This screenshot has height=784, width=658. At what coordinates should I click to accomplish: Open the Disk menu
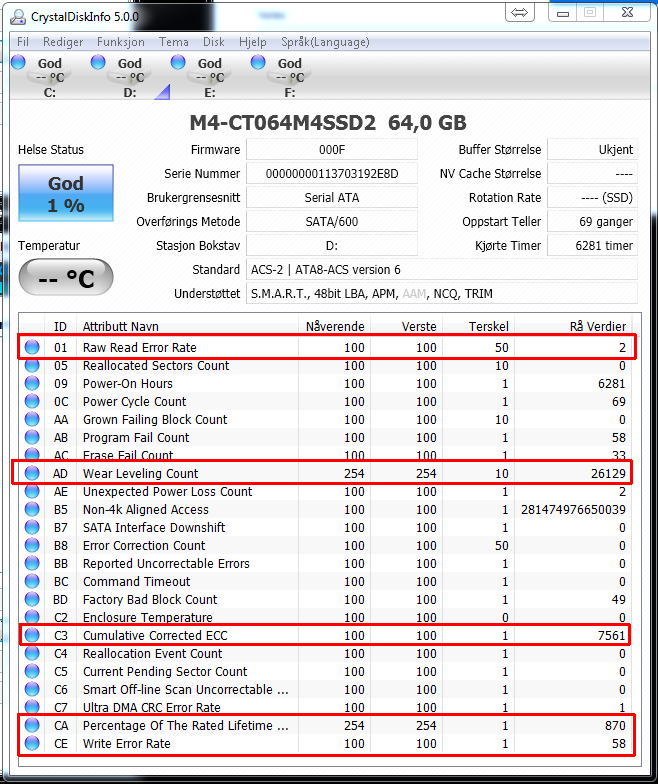pyautogui.click(x=214, y=42)
